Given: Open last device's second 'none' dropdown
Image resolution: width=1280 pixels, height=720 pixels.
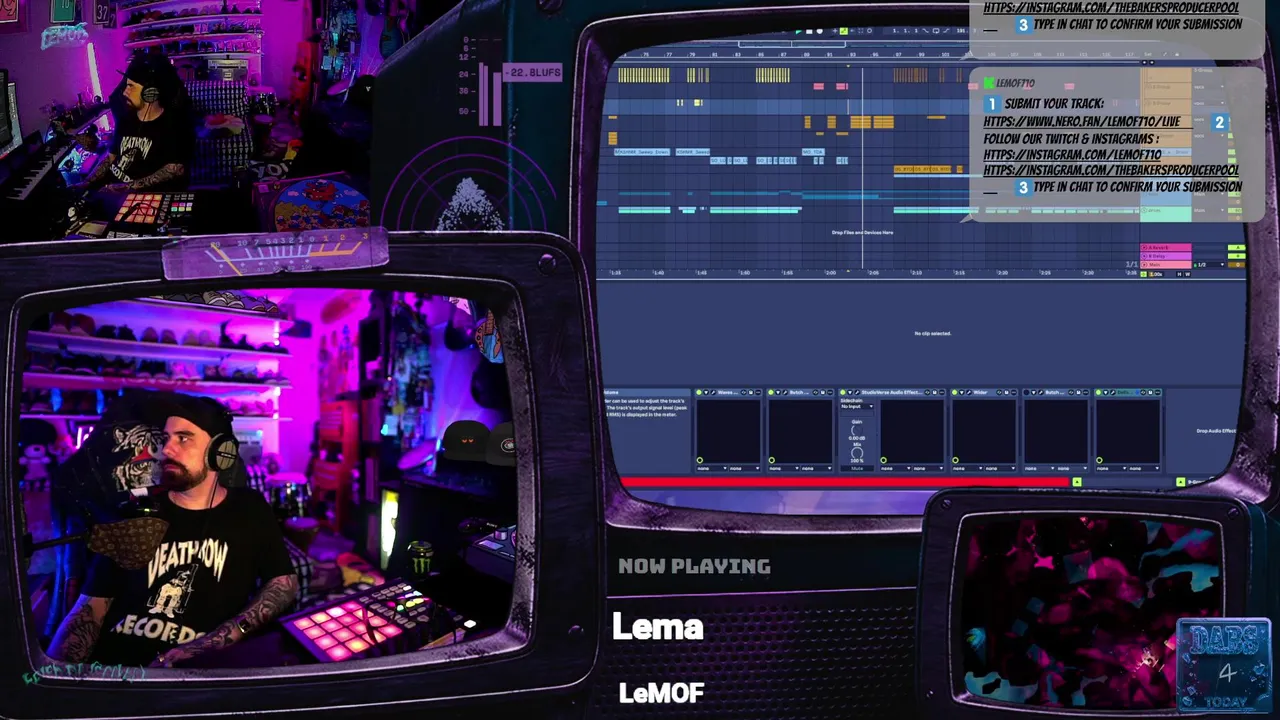Looking at the screenshot, I should tap(1144, 468).
